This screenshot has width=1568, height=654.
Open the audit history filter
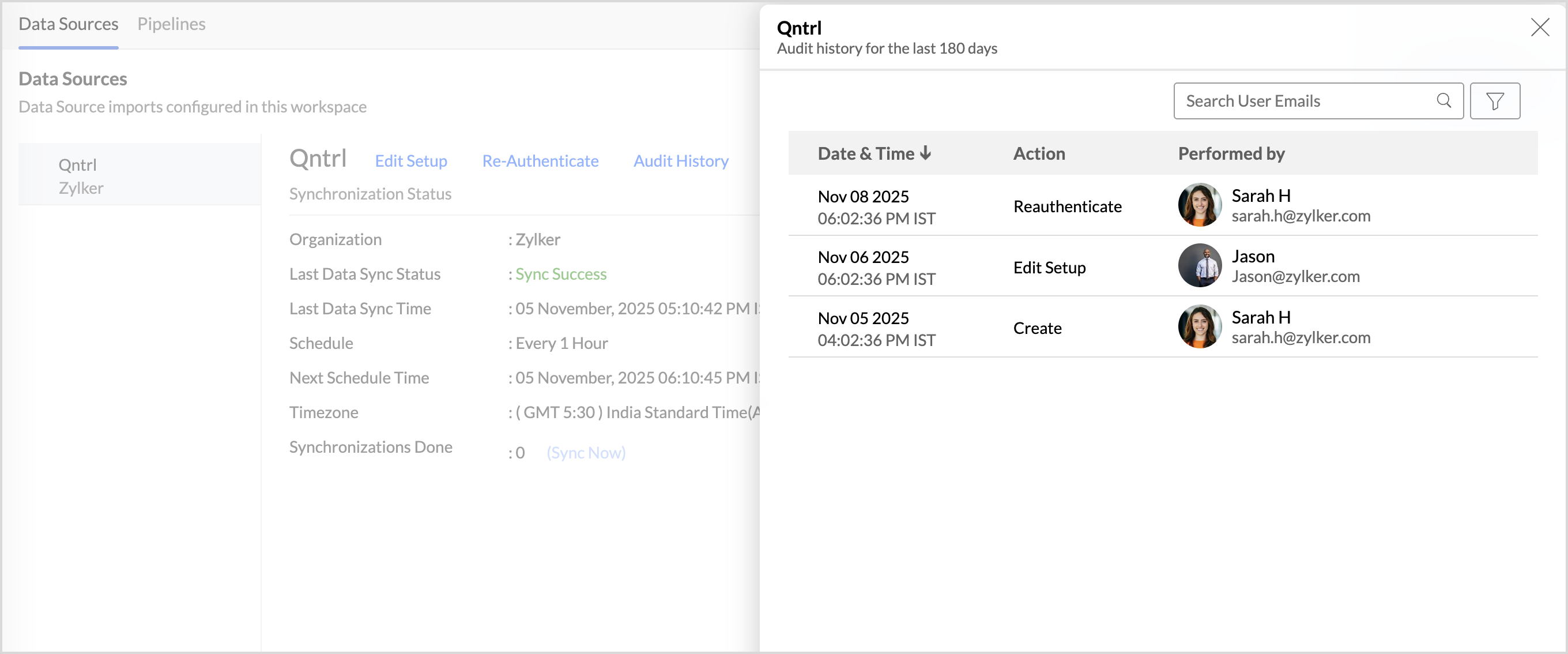[1494, 100]
